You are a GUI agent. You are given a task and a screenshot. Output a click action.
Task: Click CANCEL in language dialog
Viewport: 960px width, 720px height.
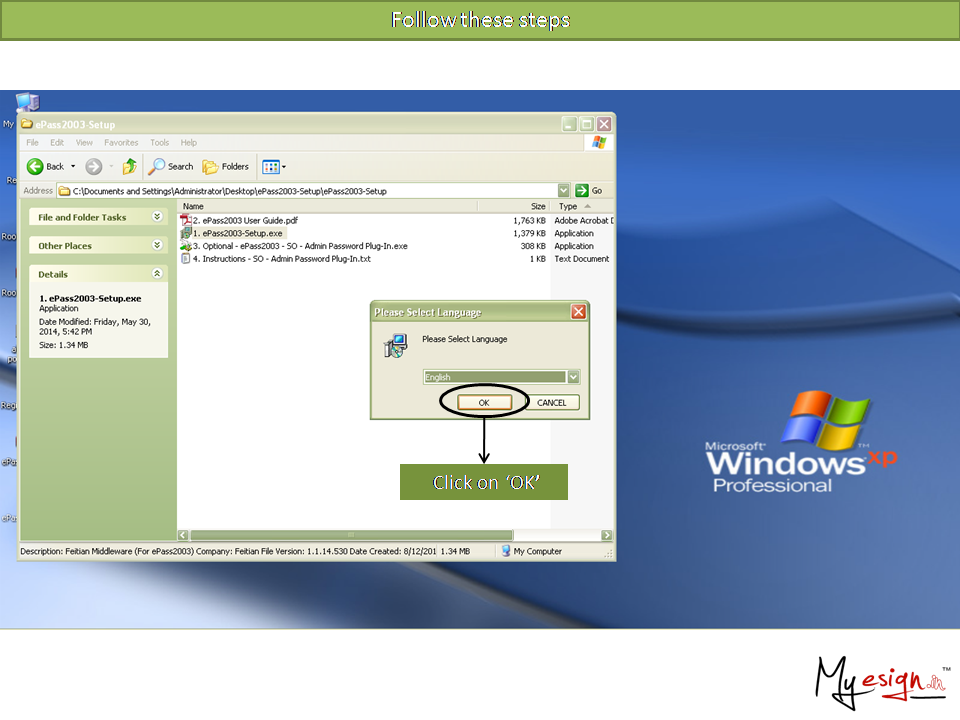[x=551, y=403]
